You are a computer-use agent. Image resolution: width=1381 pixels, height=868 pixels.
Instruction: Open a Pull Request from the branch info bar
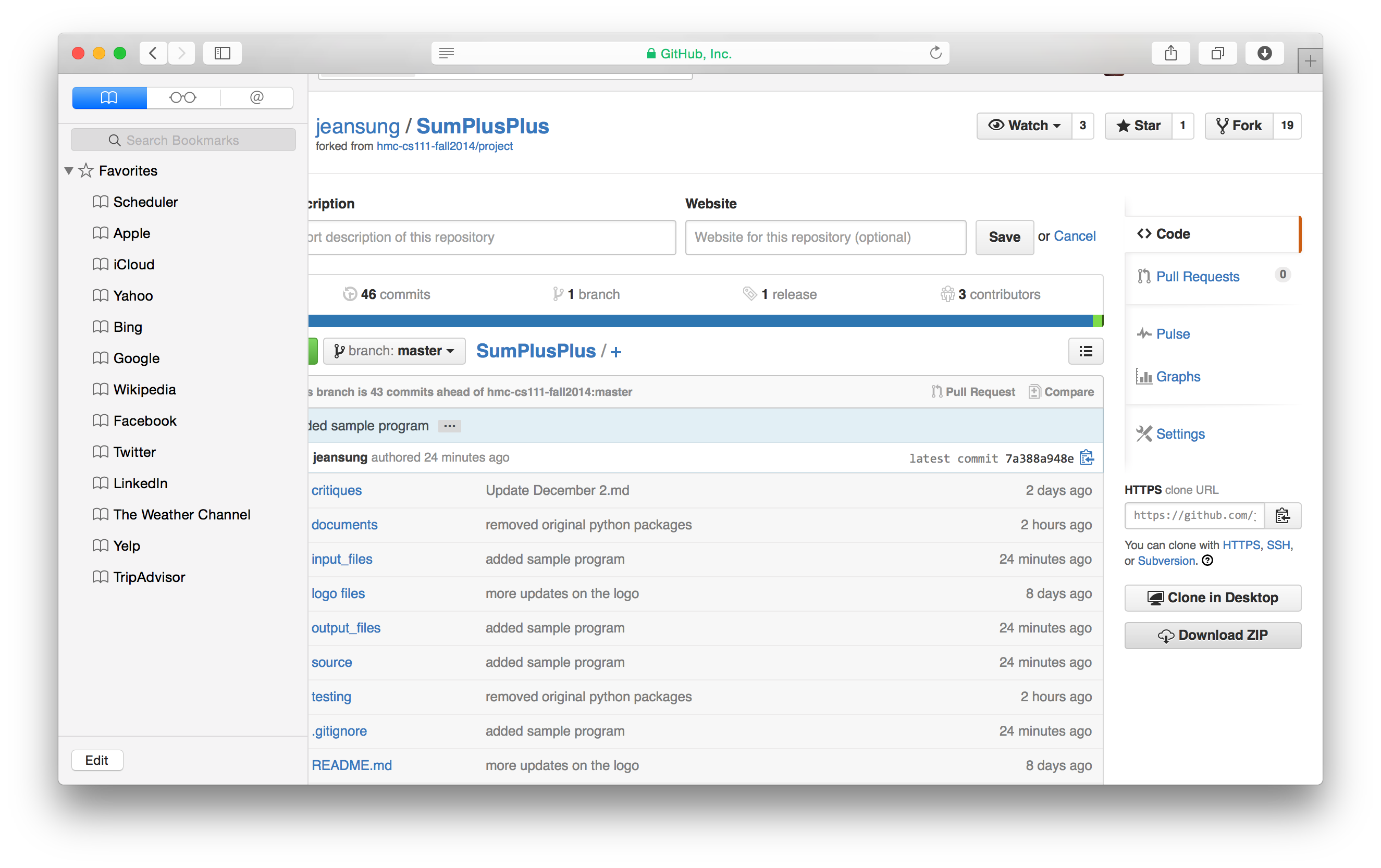point(972,392)
